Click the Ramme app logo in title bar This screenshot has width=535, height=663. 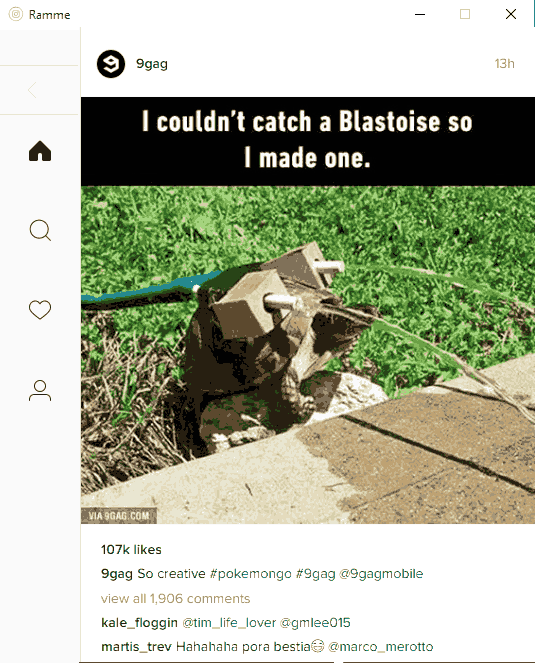tap(16, 14)
